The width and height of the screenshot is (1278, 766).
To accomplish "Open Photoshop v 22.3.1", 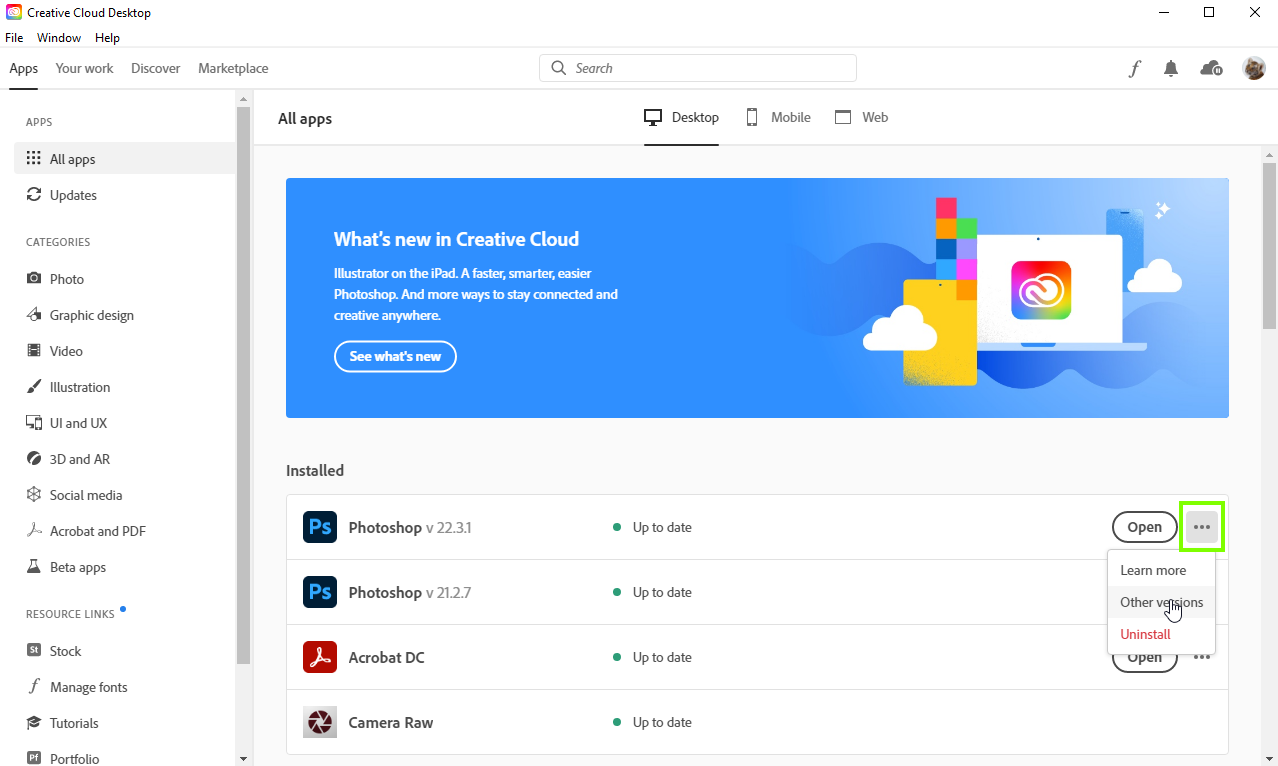I will click(1145, 527).
